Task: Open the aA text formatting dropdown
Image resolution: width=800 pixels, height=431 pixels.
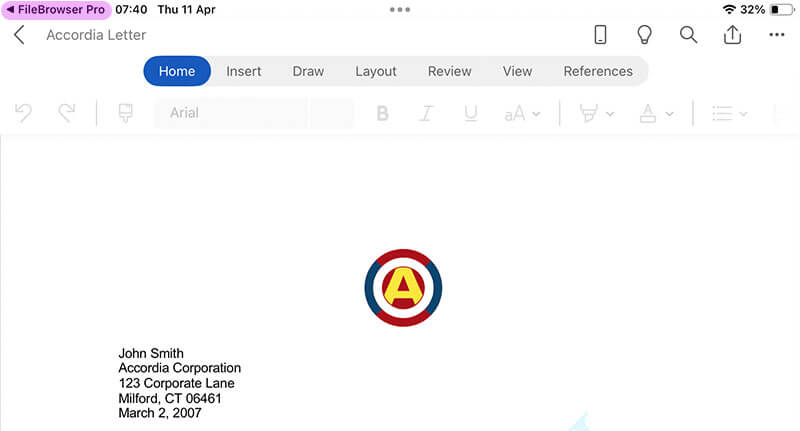Action: point(521,113)
